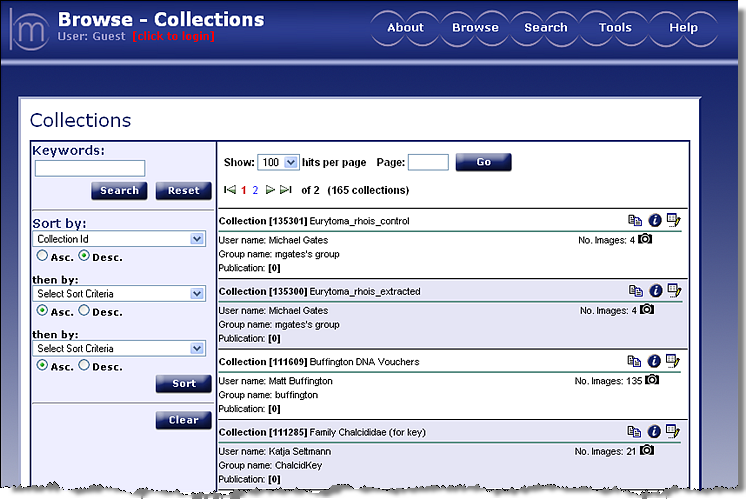Click the info icon for Eurytoma_rhois_control collection
The height and width of the screenshot is (499, 746).
pyautogui.click(x=655, y=220)
